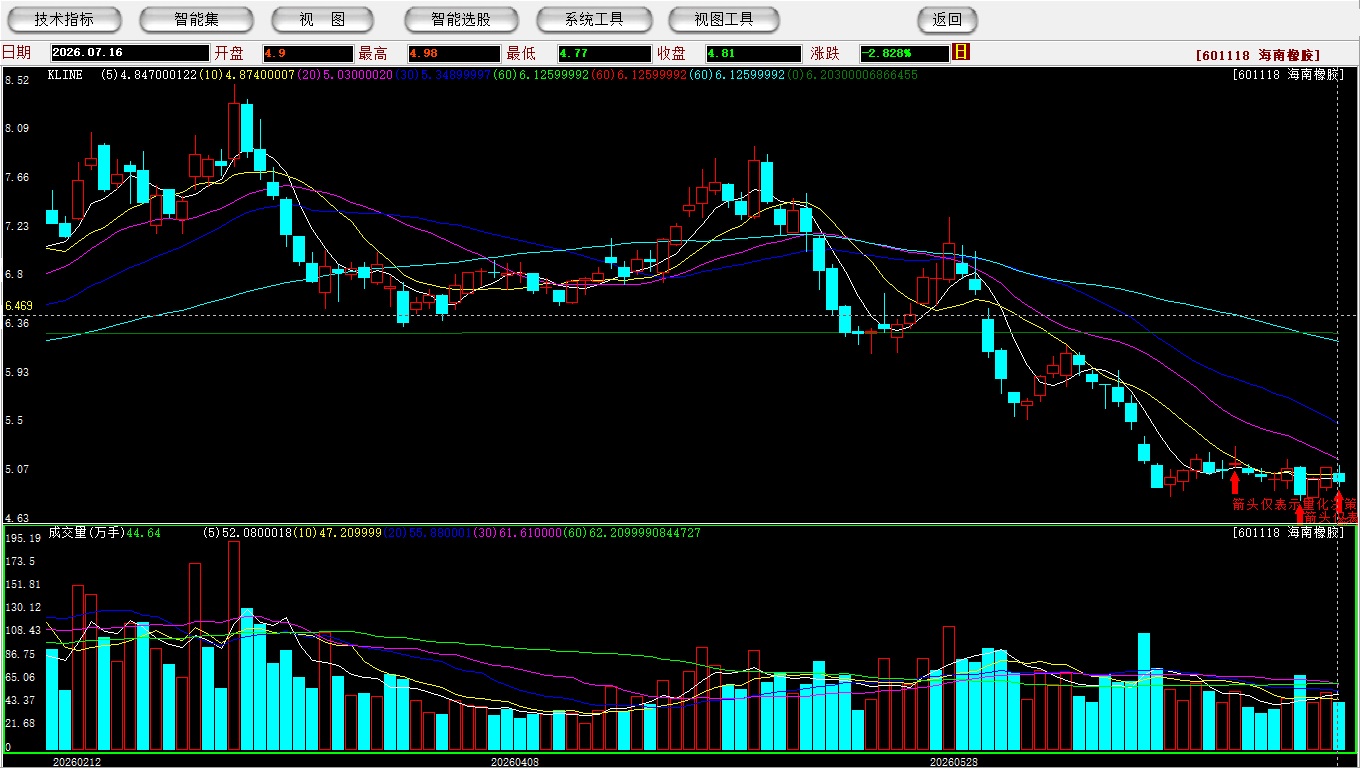
Task: Open the 智能集 button
Action: (196, 19)
